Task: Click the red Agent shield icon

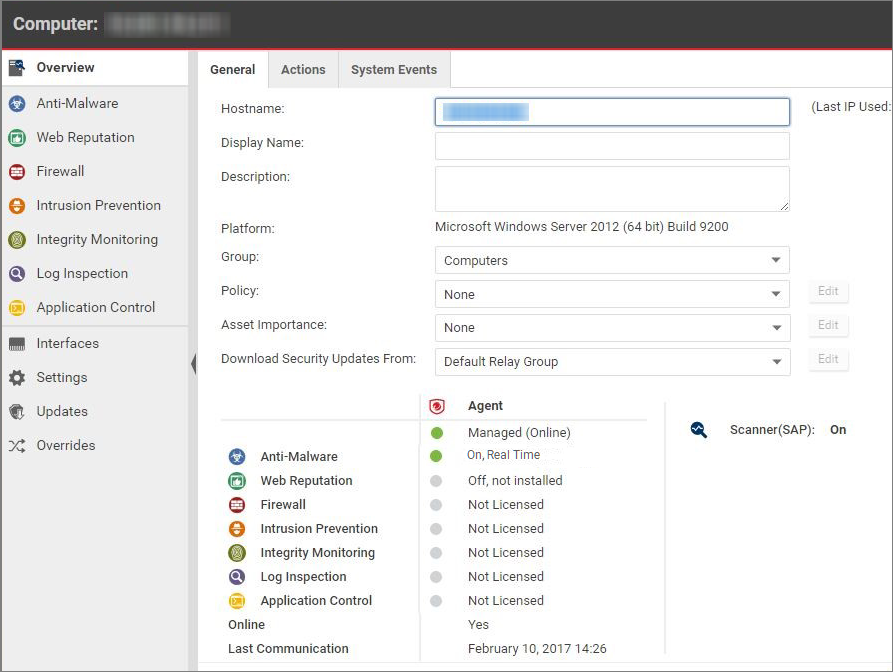Action: (x=436, y=406)
